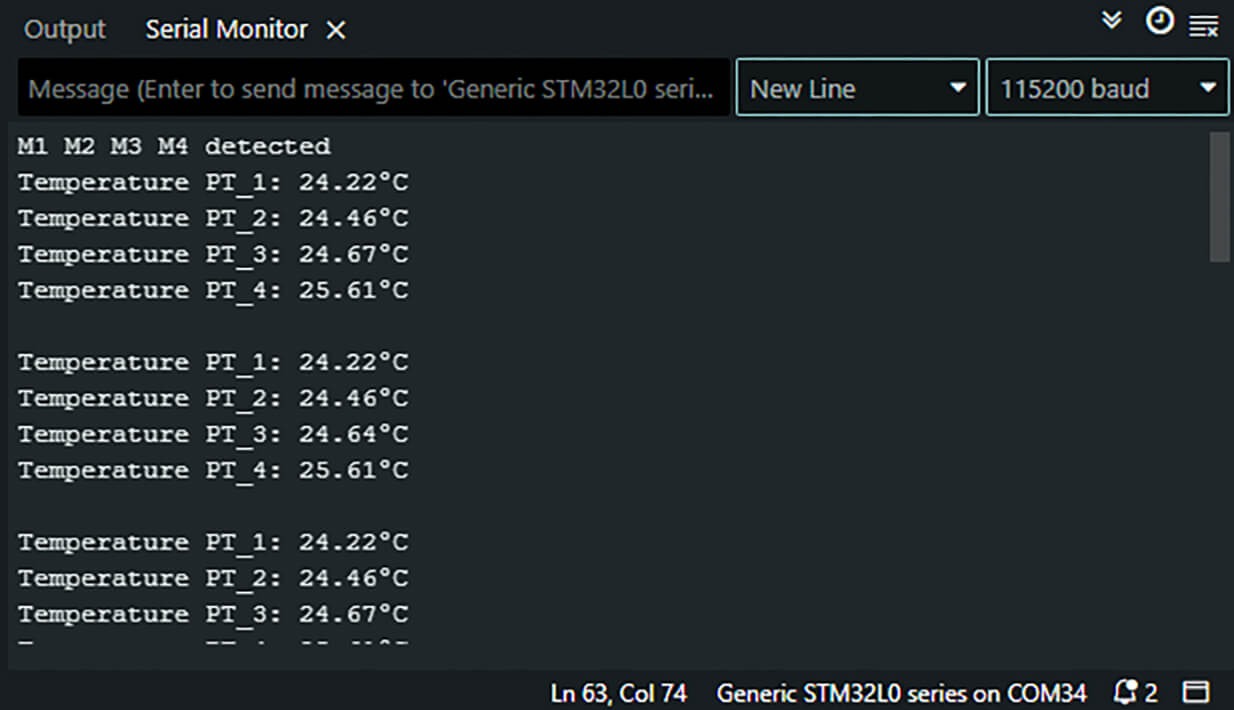1234x710 pixels.
Task: Open the New Line line-ending dropdown
Action: pos(857,87)
